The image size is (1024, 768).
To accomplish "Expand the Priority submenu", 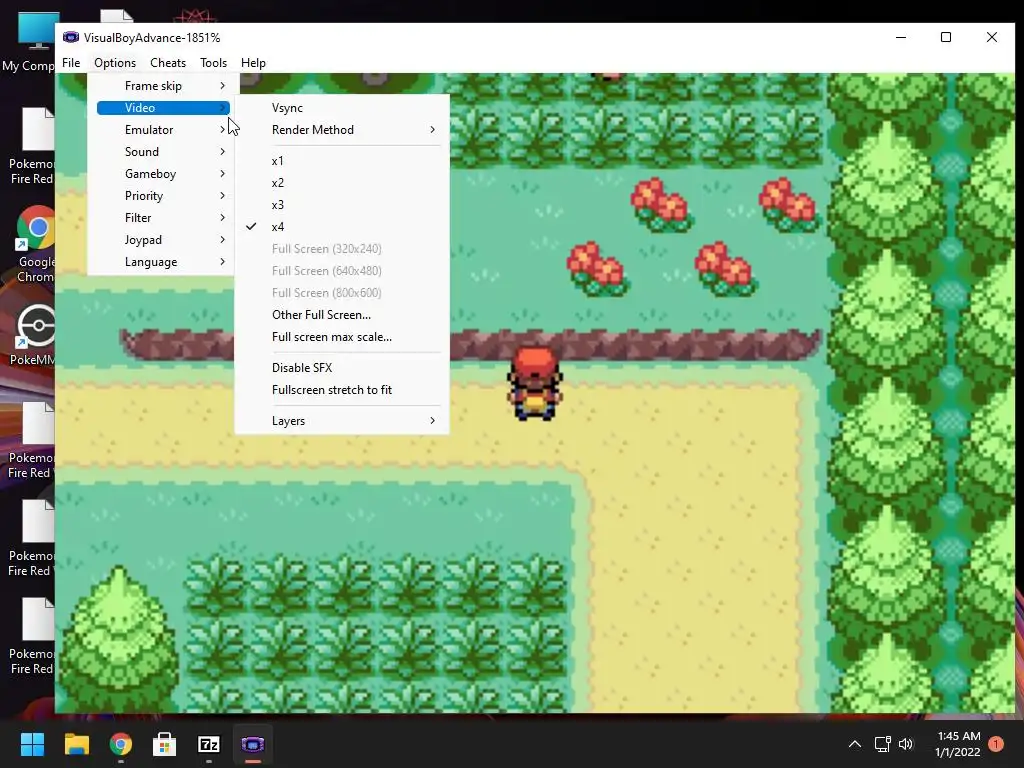I will [163, 196].
